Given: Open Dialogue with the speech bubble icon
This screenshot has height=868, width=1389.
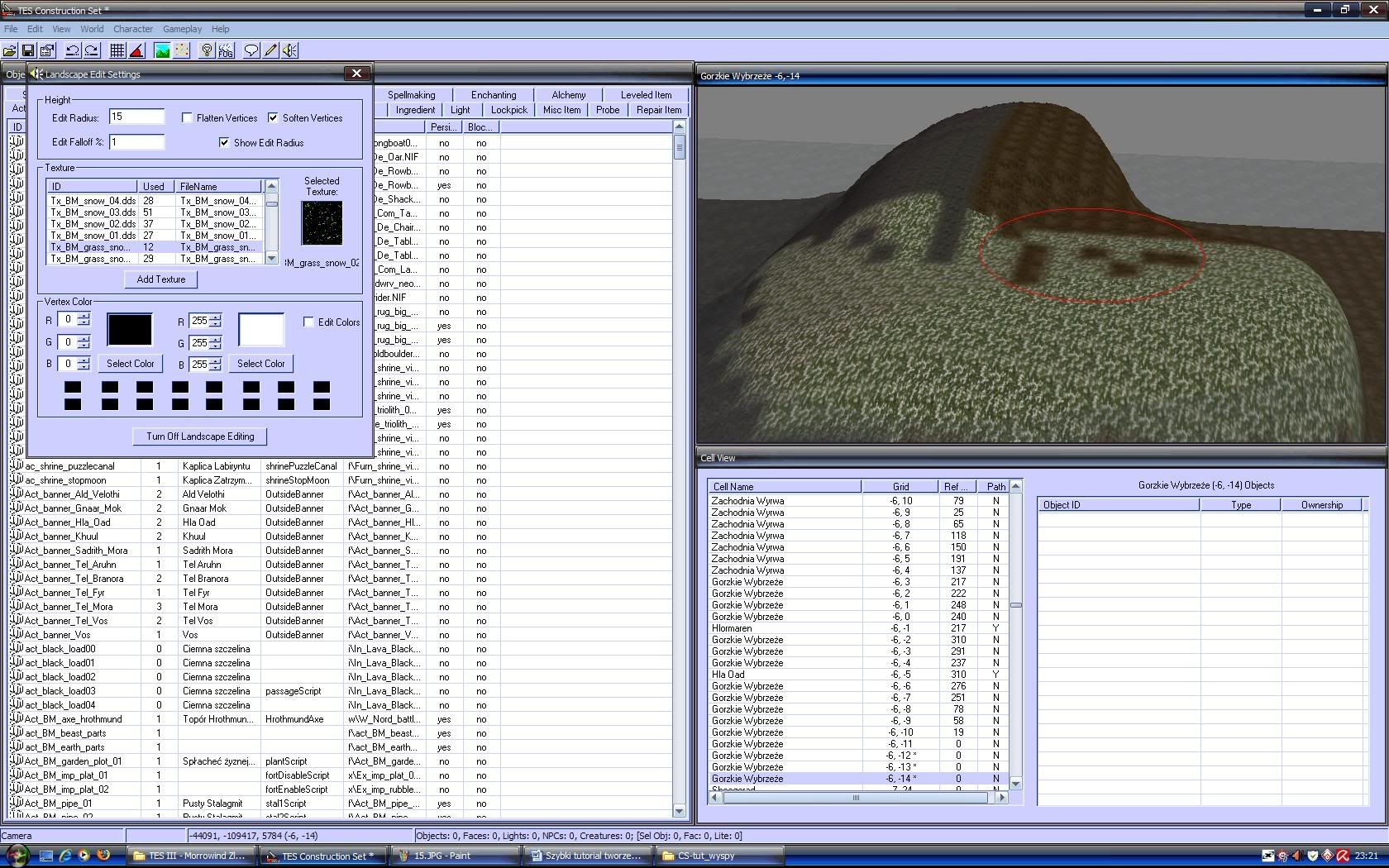Looking at the screenshot, I should point(251,50).
